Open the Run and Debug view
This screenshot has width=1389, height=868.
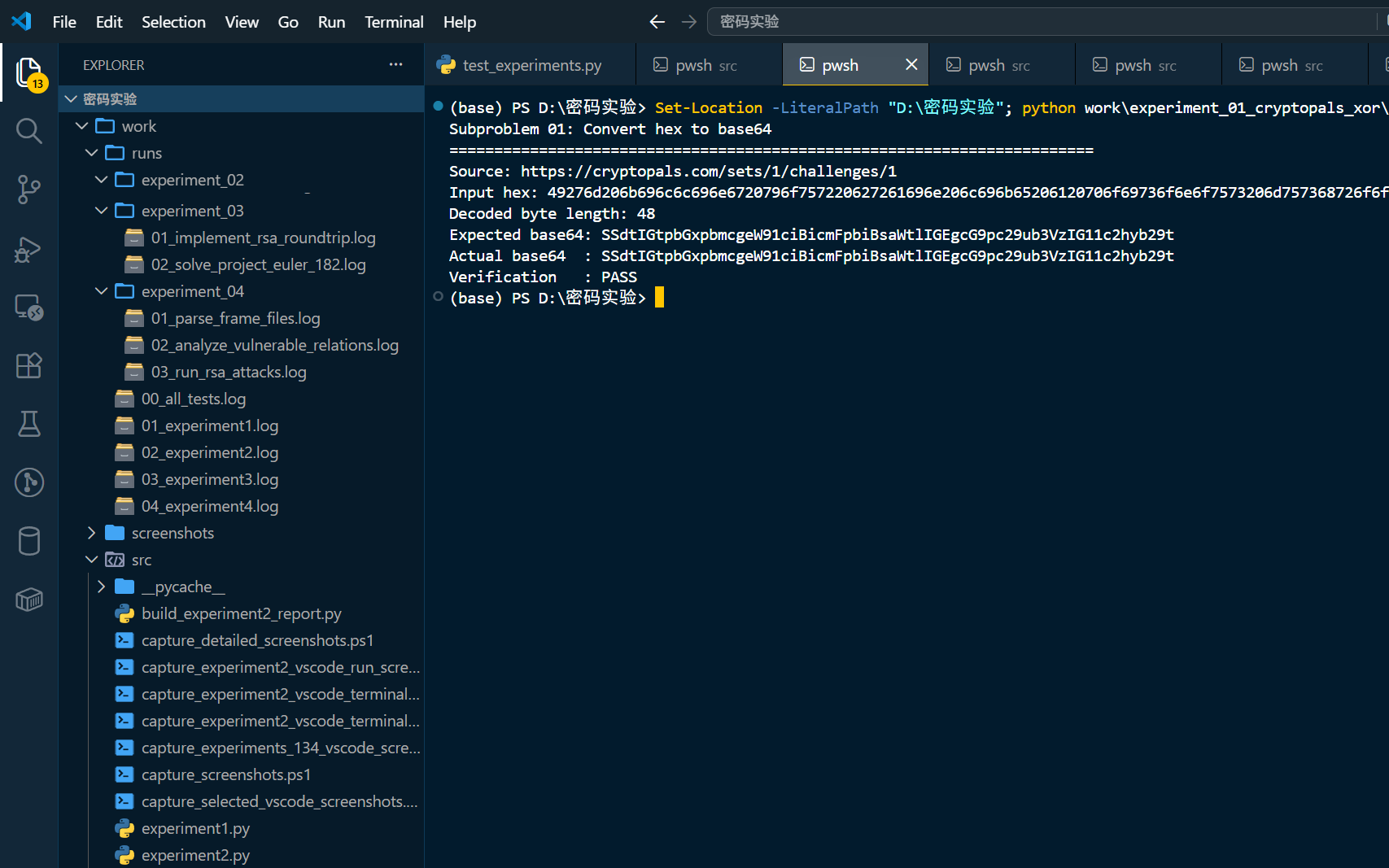29,248
